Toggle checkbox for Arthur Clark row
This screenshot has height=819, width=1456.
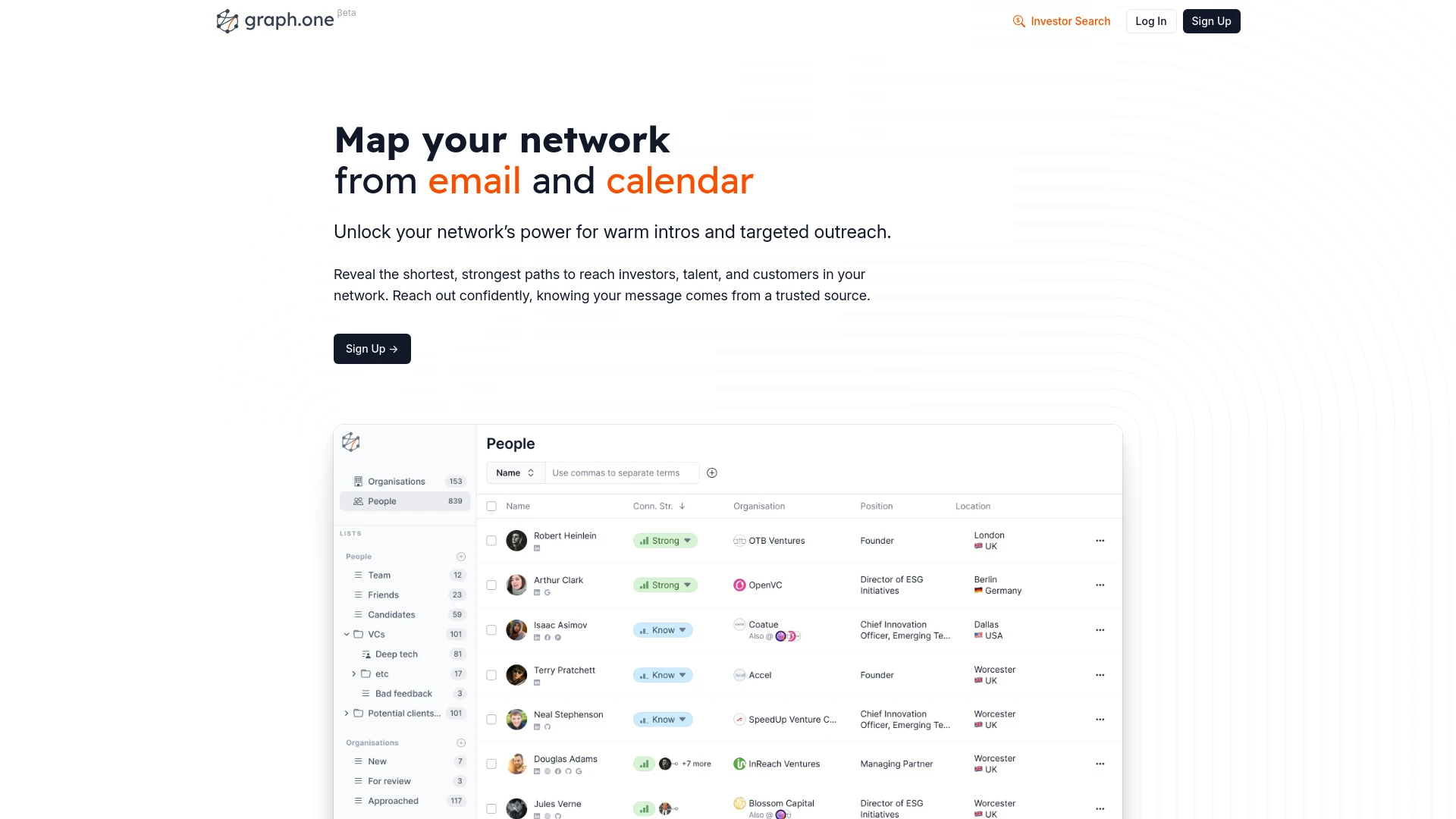click(491, 585)
